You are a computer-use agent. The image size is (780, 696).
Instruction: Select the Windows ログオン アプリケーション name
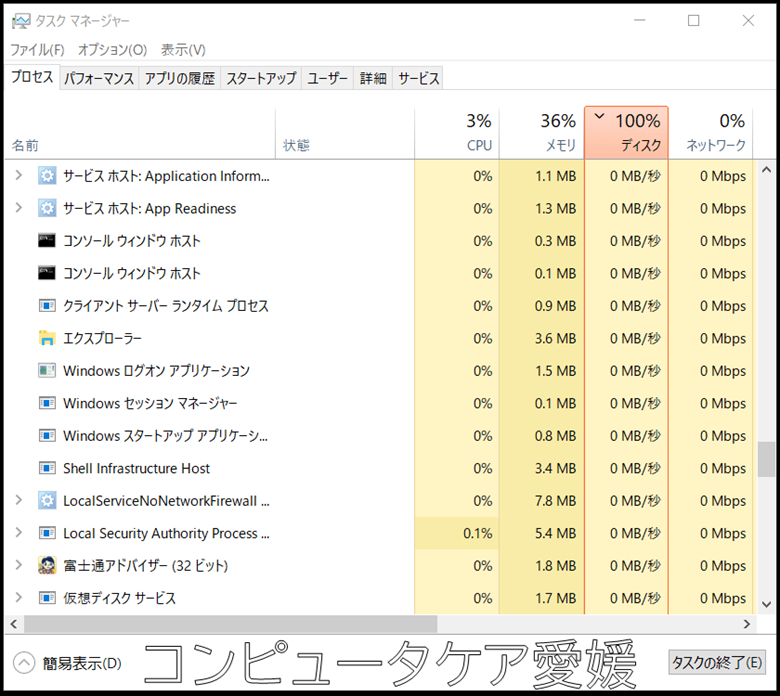pyautogui.click(x=156, y=371)
